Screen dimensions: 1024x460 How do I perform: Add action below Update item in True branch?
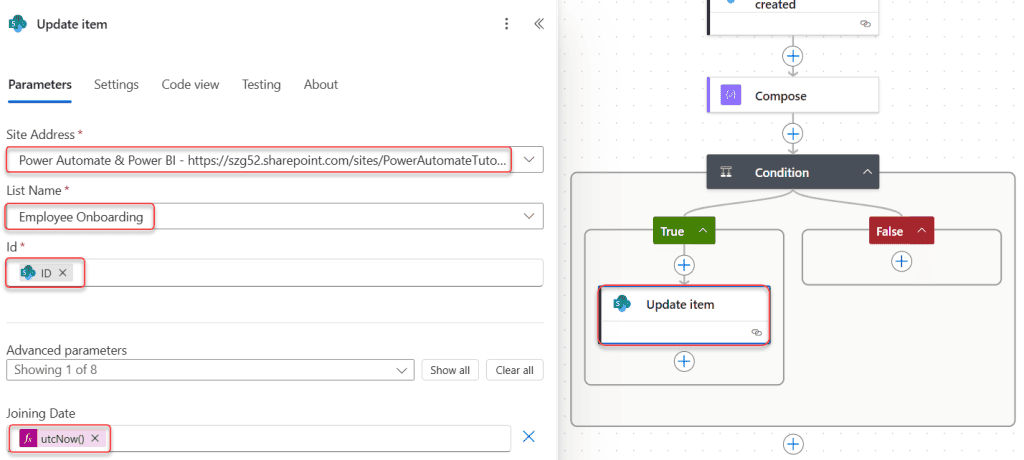click(x=684, y=361)
